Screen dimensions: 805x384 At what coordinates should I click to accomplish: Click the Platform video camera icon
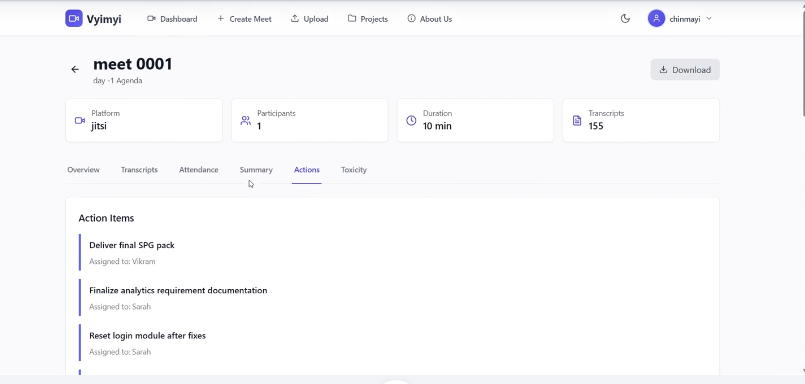point(80,121)
